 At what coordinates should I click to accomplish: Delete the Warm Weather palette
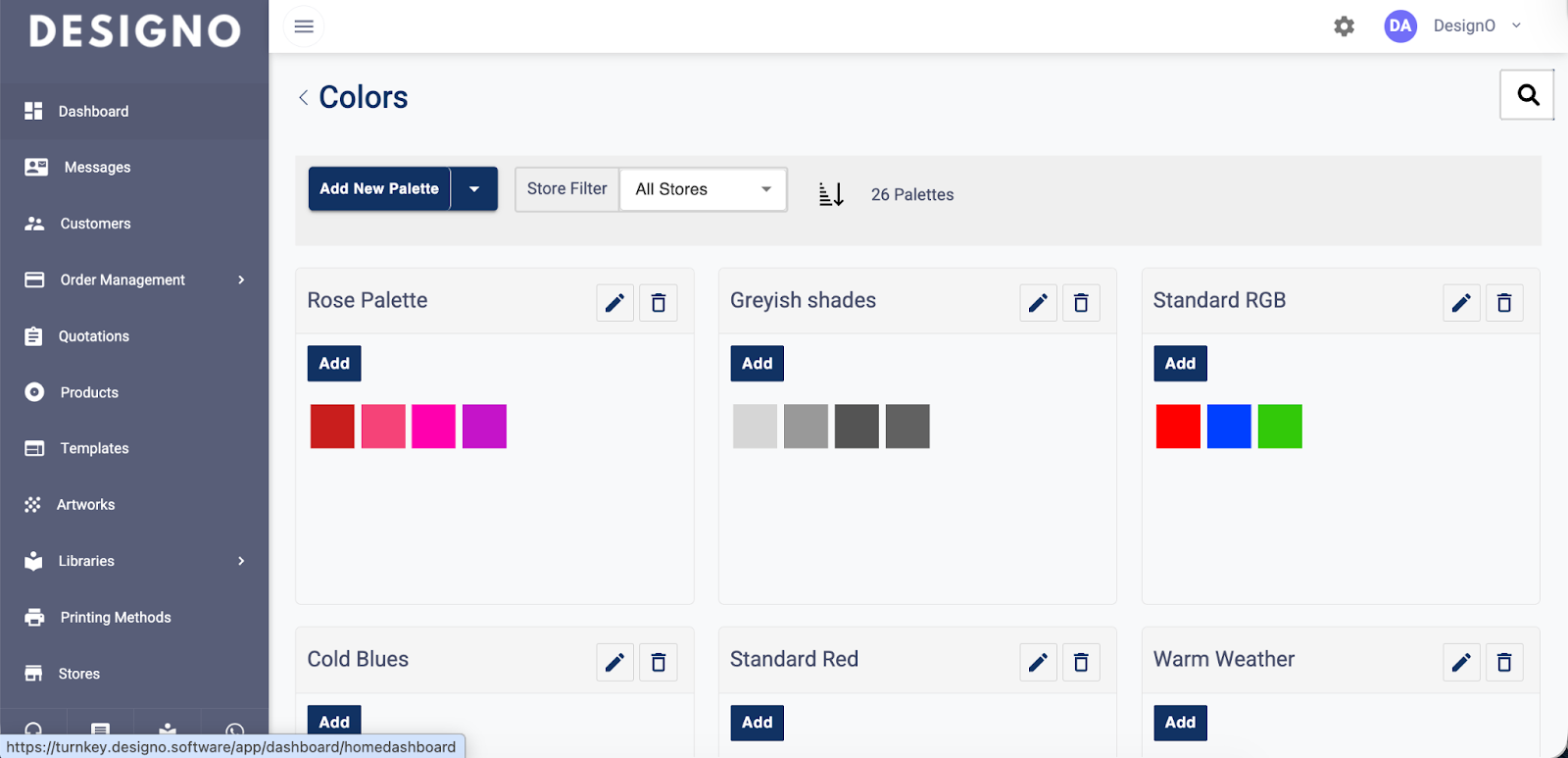click(1503, 663)
